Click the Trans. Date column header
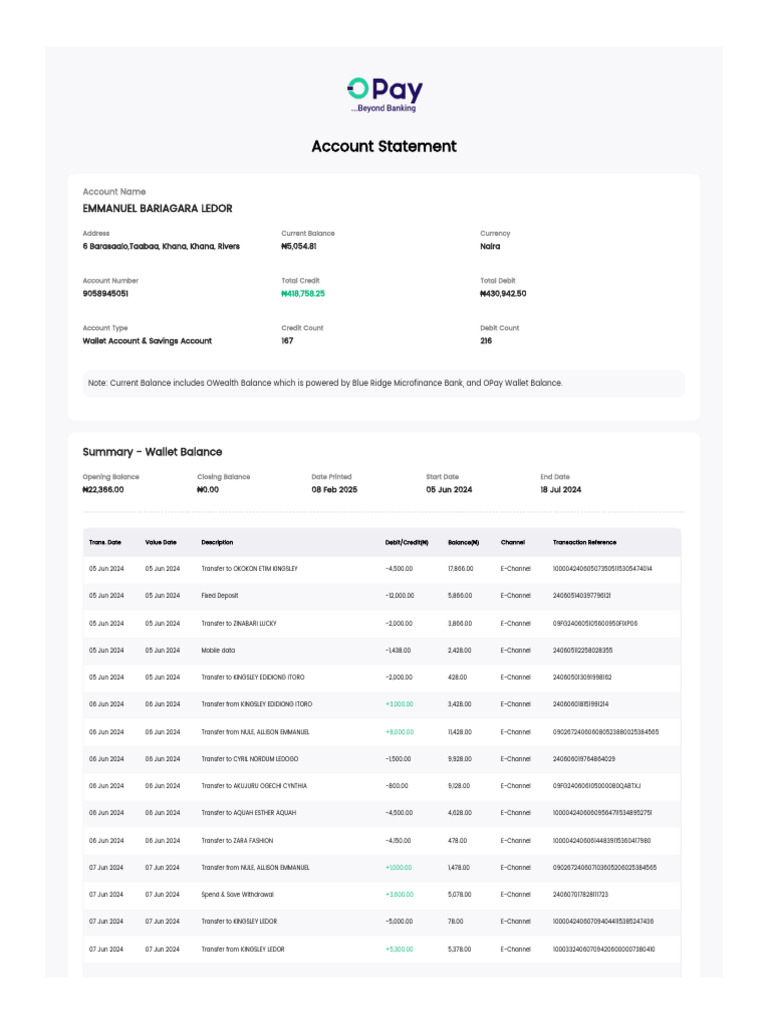The height and width of the screenshot is (1024, 768). [105, 542]
